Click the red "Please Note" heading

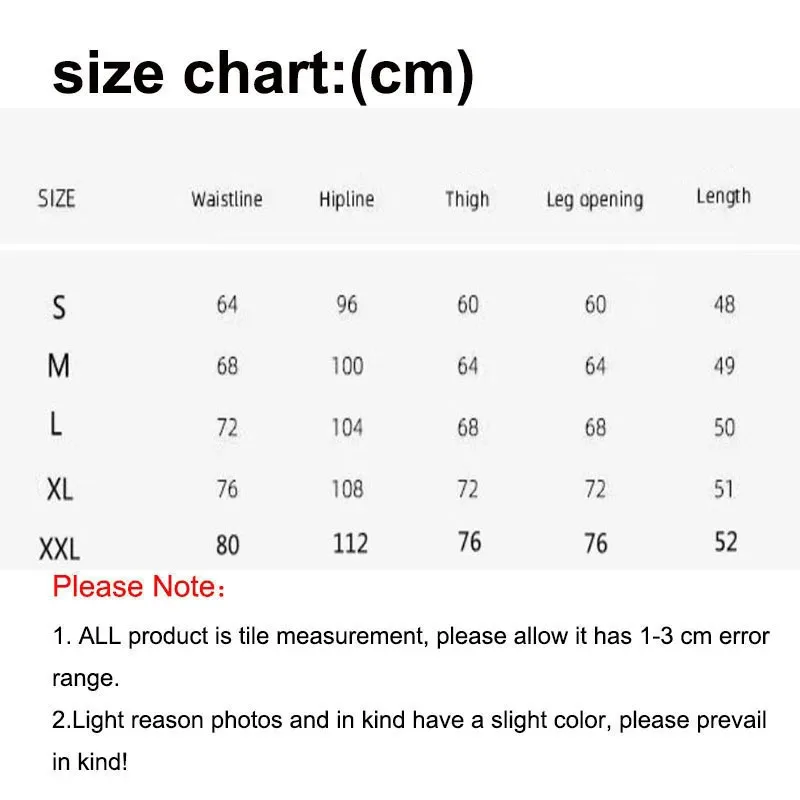(x=139, y=586)
